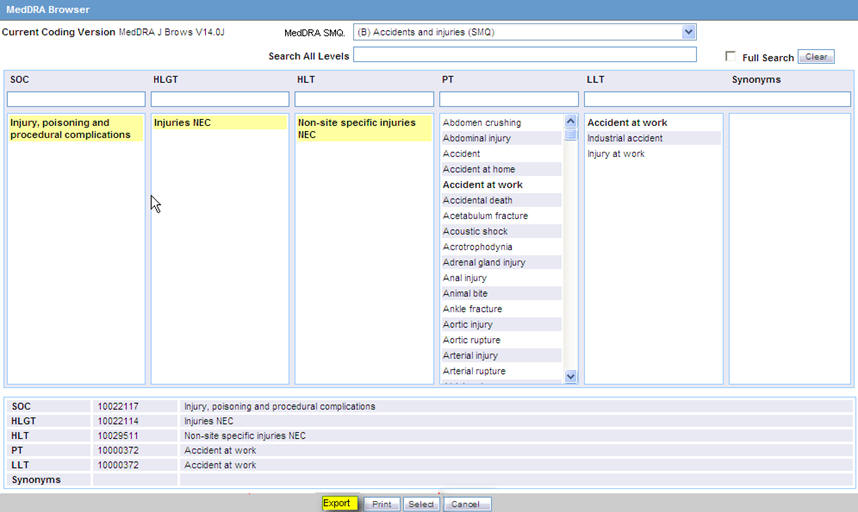The height and width of the screenshot is (512, 858).
Task: Select Aortic rupture in the PT list
Action: 471,340
